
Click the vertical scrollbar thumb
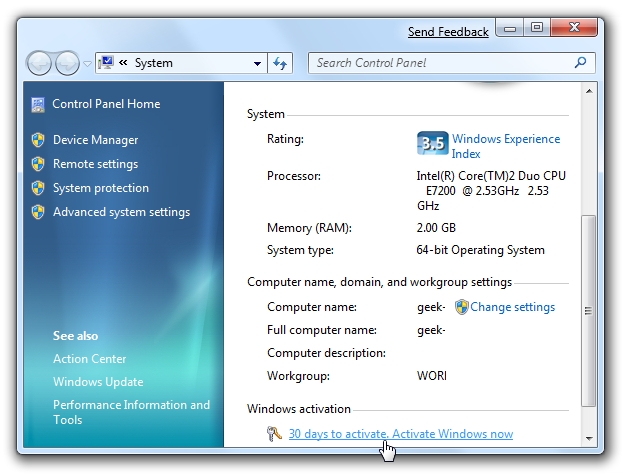point(589,311)
